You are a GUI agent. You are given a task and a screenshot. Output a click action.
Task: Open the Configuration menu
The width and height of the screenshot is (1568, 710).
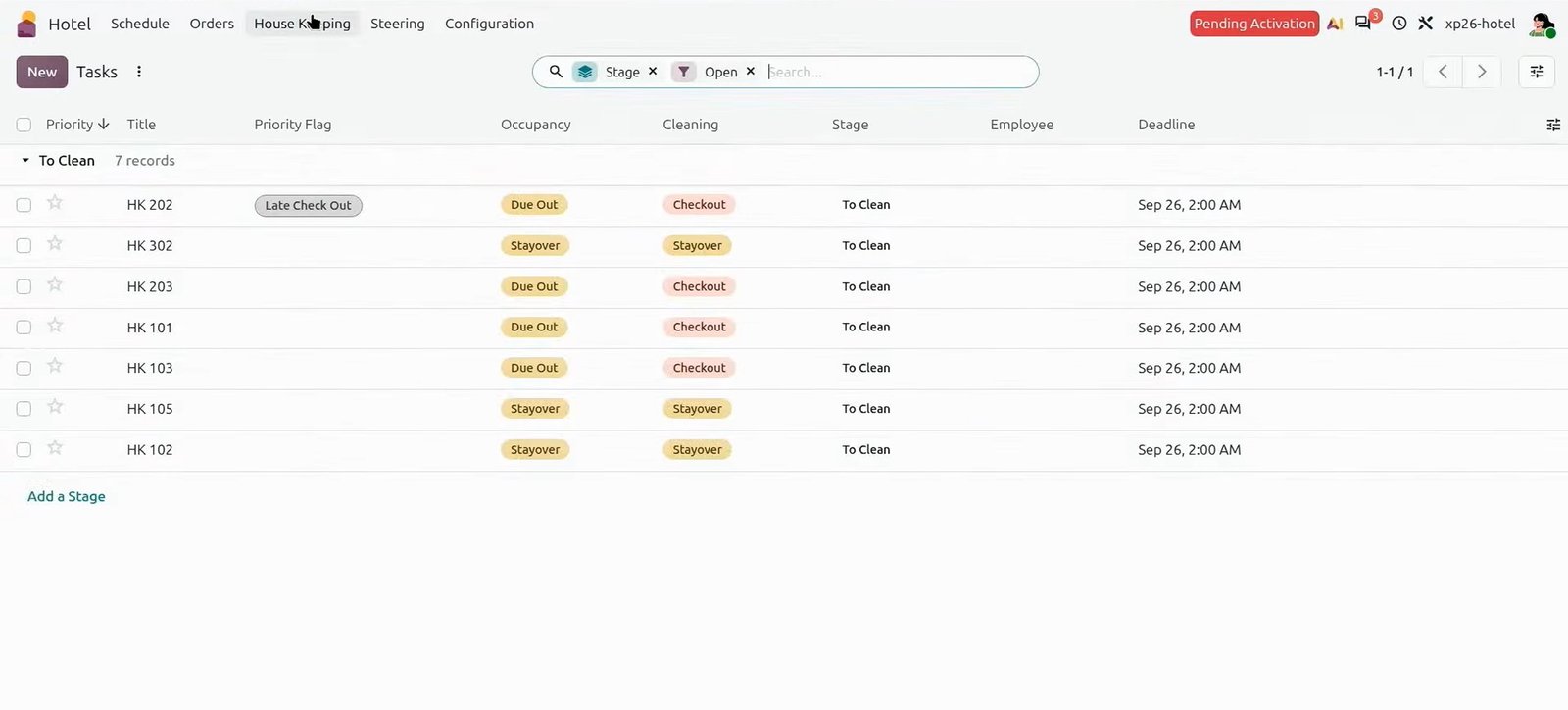tap(489, 24)
